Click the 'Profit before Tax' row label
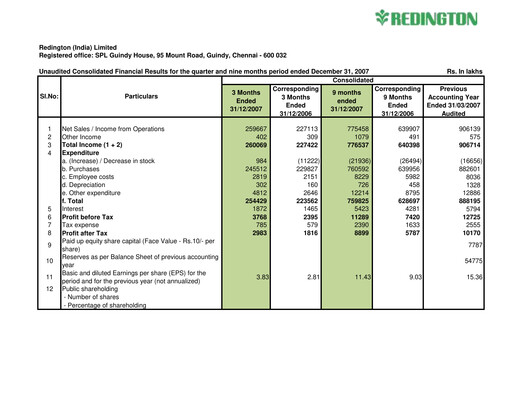 click(87, 217)
